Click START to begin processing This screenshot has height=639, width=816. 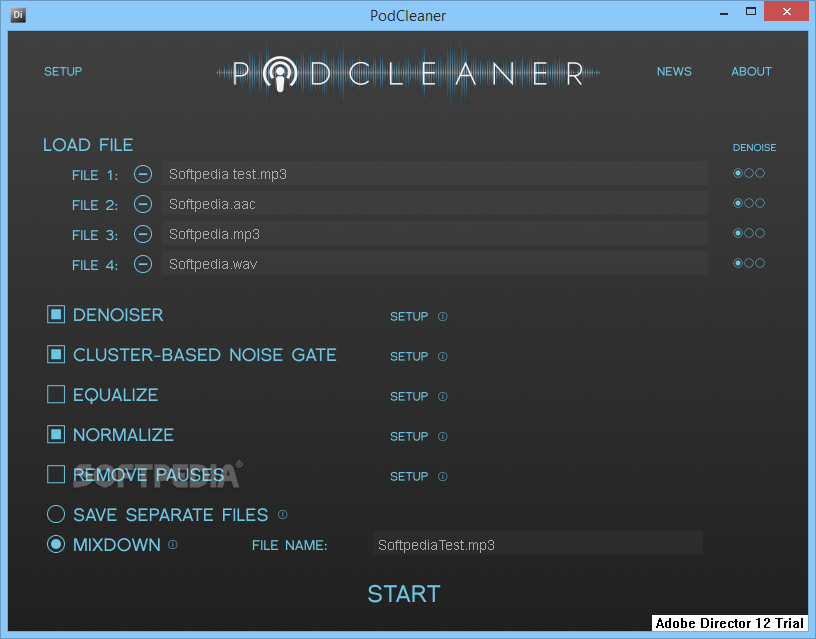tap(404, 594)
